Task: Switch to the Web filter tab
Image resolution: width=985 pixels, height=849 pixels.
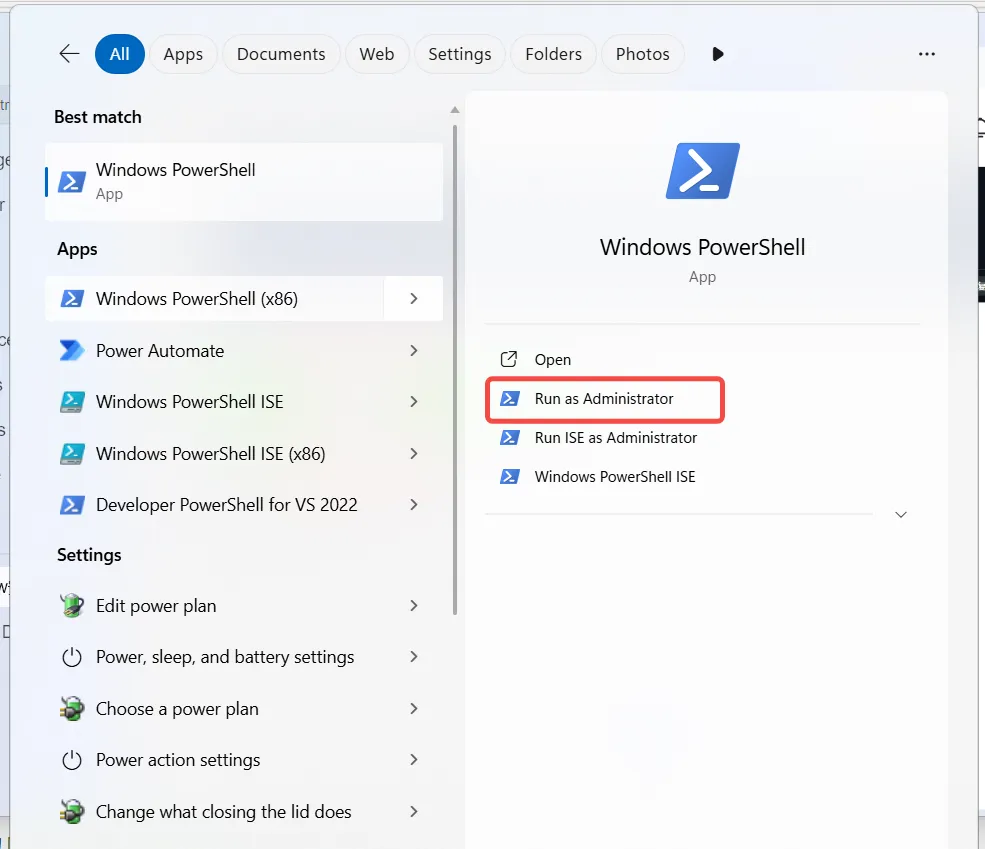Action: tap(377, 54)
